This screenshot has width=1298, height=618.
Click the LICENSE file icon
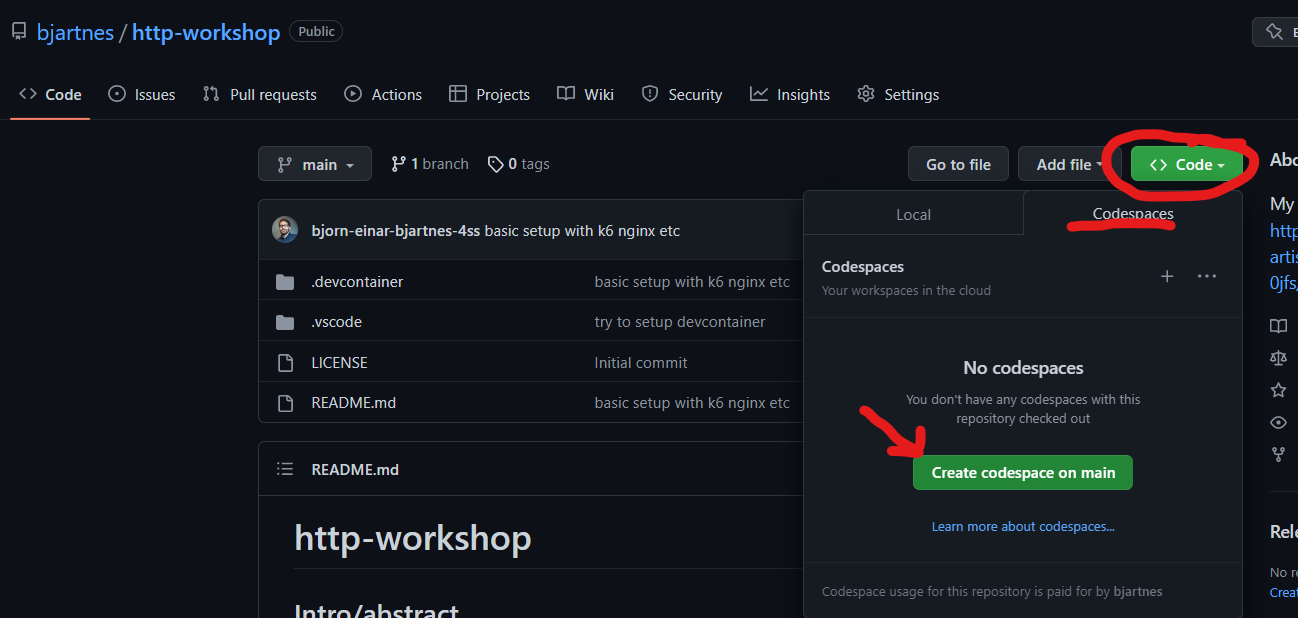point(285,362)
